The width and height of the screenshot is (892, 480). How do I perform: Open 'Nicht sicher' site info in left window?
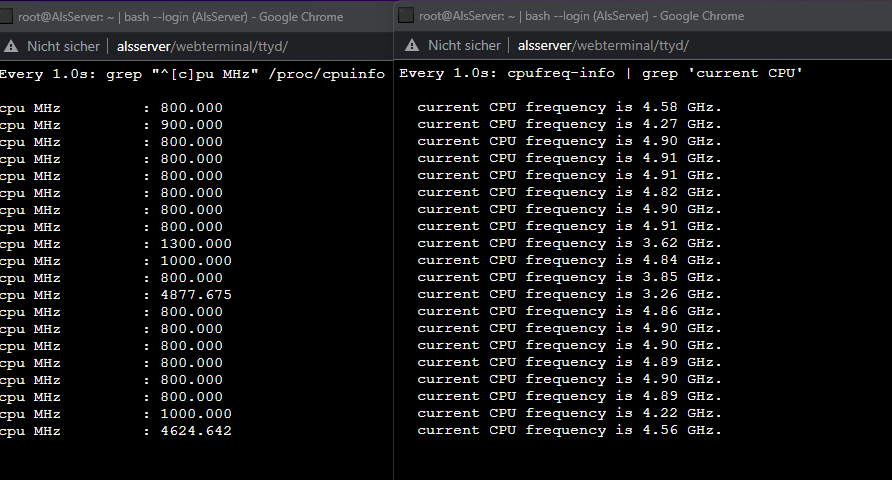(63, 47)
